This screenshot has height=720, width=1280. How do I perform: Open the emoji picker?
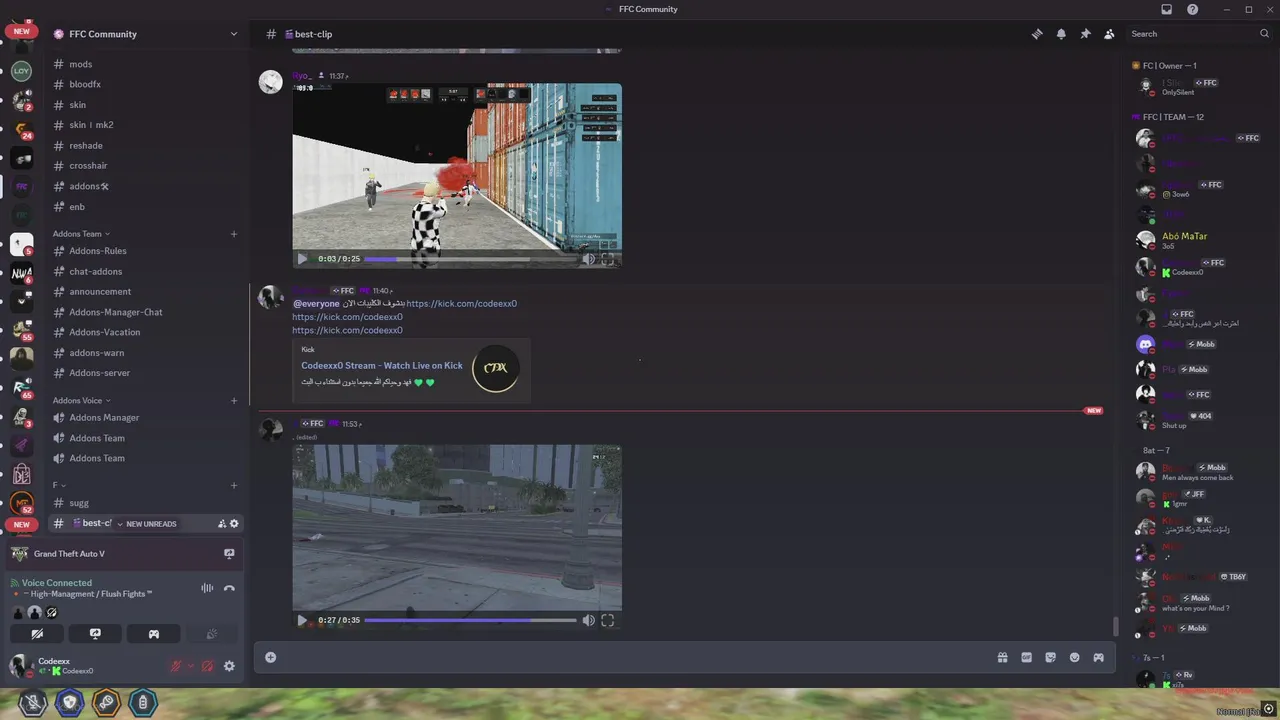(x=1074, y=657)
